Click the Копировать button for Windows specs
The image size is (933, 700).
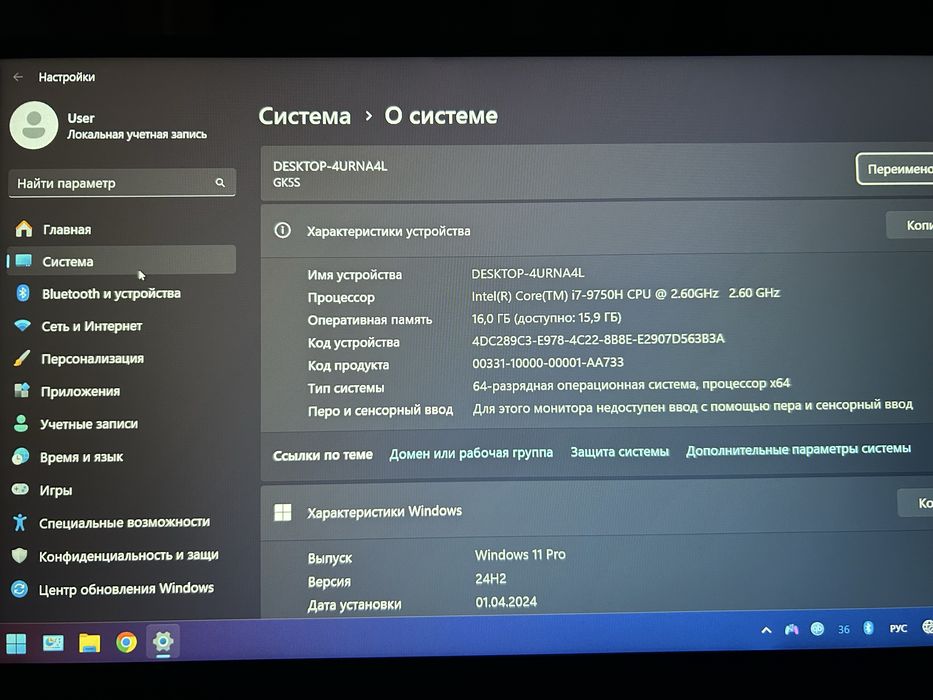click(x=916, y=503)
